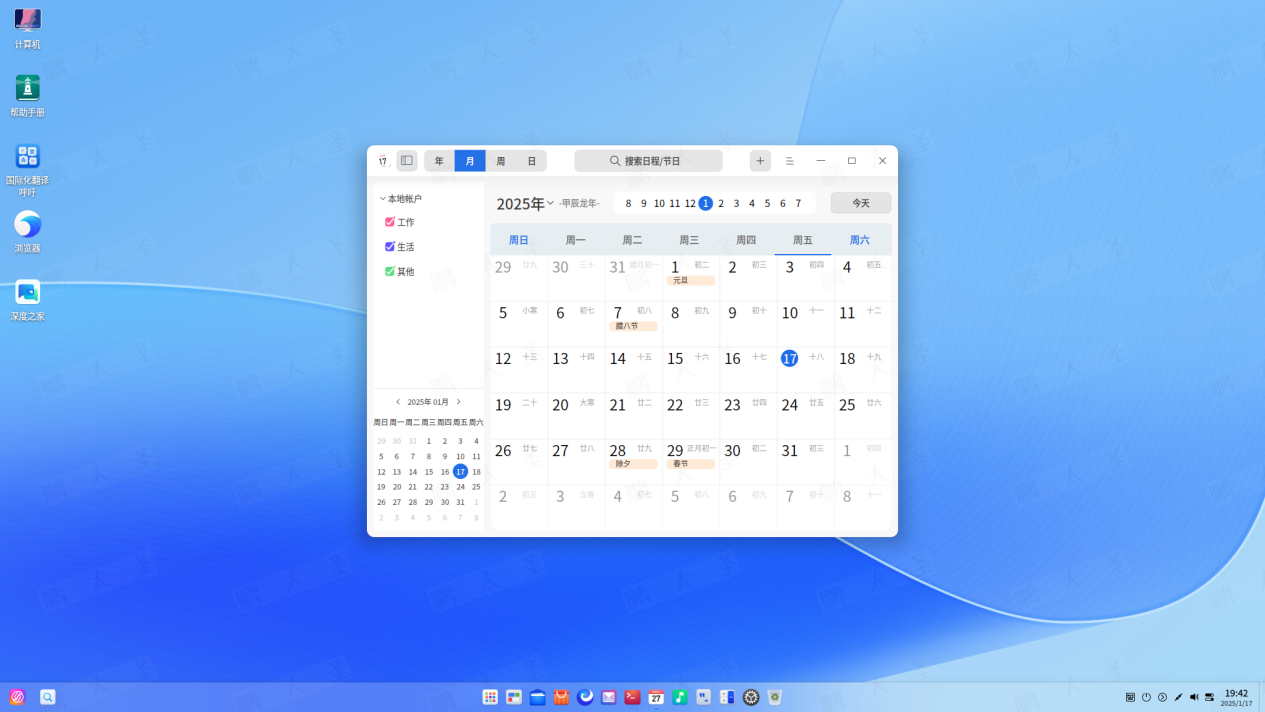Click the 春节 festival label
1265x712 pixels.
(x=690, y=464)
